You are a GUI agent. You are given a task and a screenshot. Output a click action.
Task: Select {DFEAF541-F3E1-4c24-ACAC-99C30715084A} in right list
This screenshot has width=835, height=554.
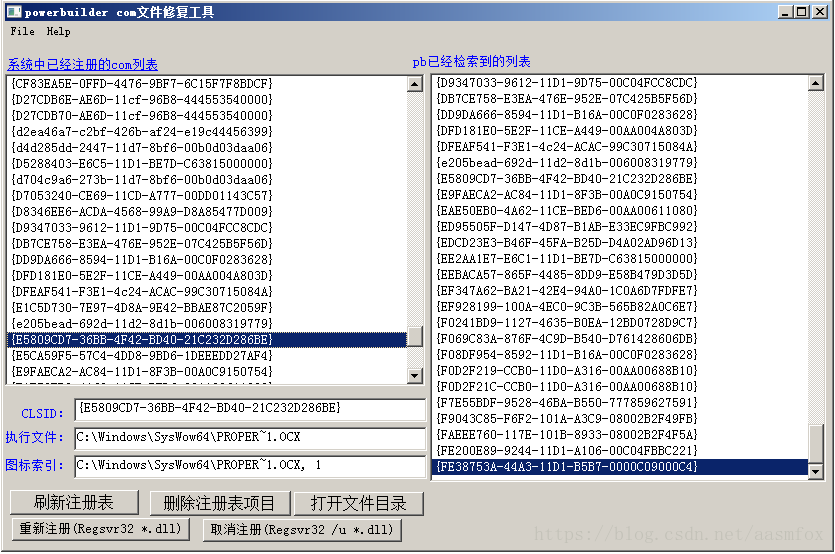click(x=620, y=146)
